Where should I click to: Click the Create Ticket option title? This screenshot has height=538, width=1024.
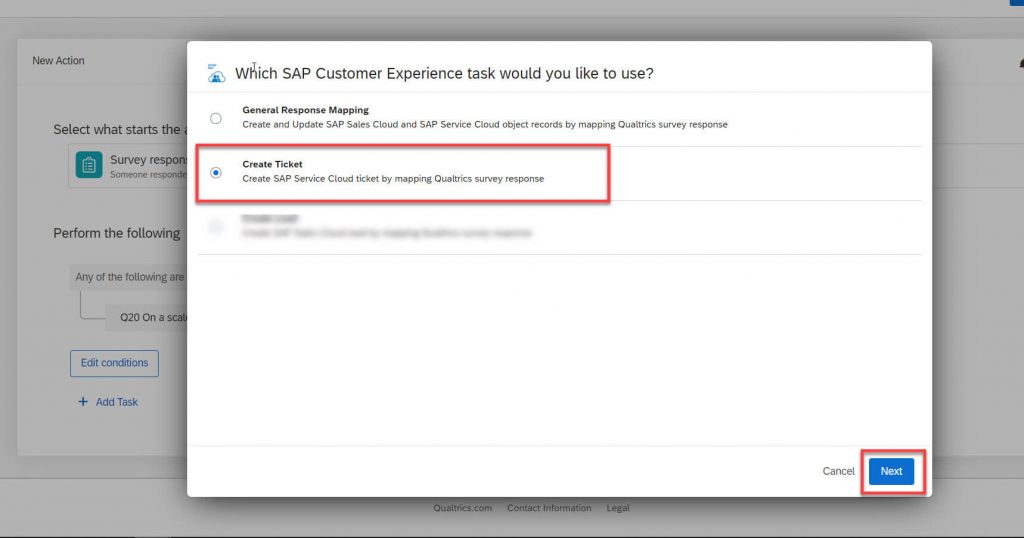272,164
